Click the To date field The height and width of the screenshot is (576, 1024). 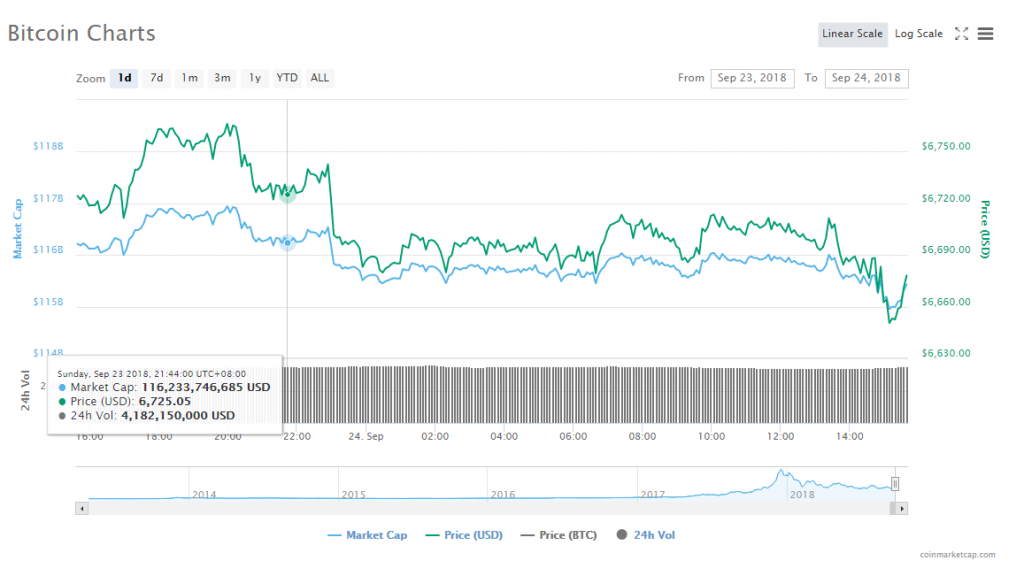coord(866,78)
